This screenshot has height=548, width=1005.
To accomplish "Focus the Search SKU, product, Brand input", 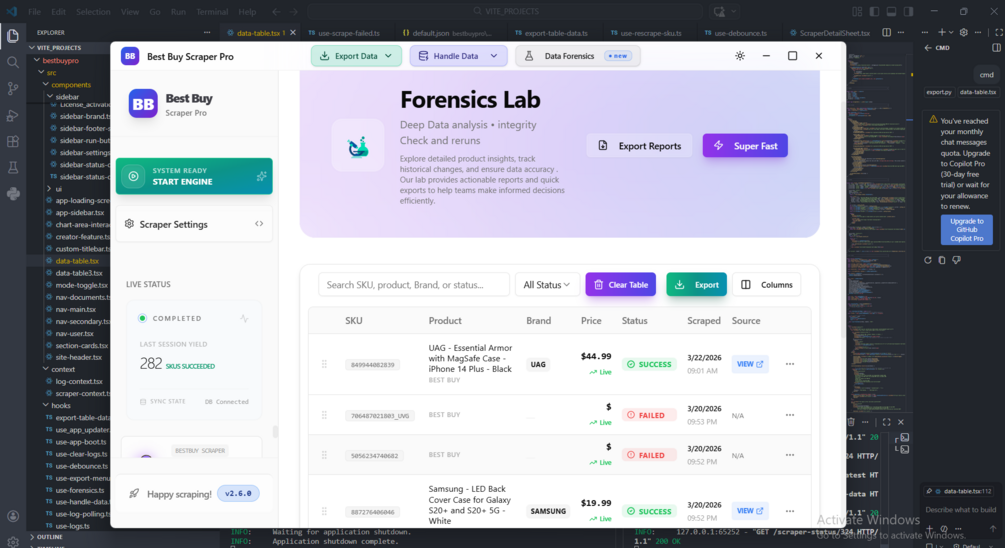I will [x=414, y=285].
